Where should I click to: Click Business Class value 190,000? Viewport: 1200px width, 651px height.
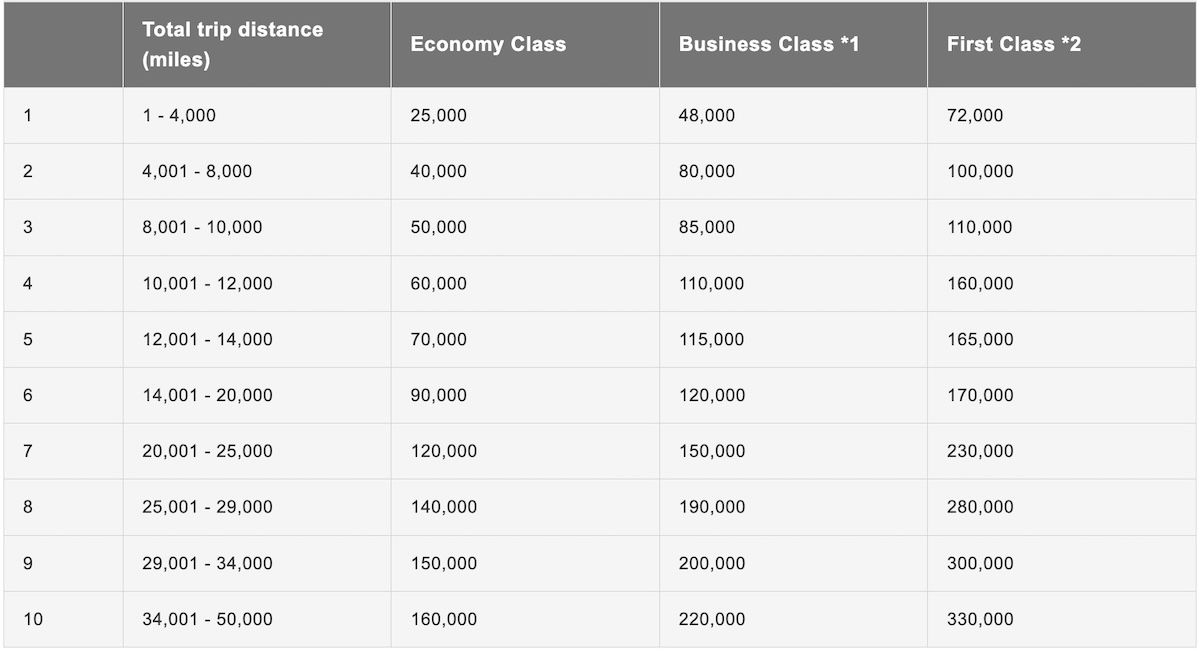(x=711, y=507)
